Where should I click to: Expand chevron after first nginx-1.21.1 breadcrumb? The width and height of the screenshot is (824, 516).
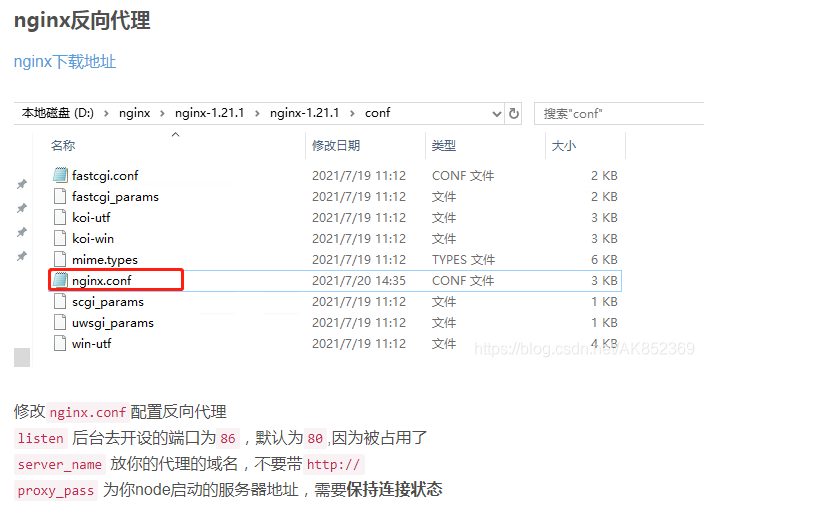click(258, 113)
